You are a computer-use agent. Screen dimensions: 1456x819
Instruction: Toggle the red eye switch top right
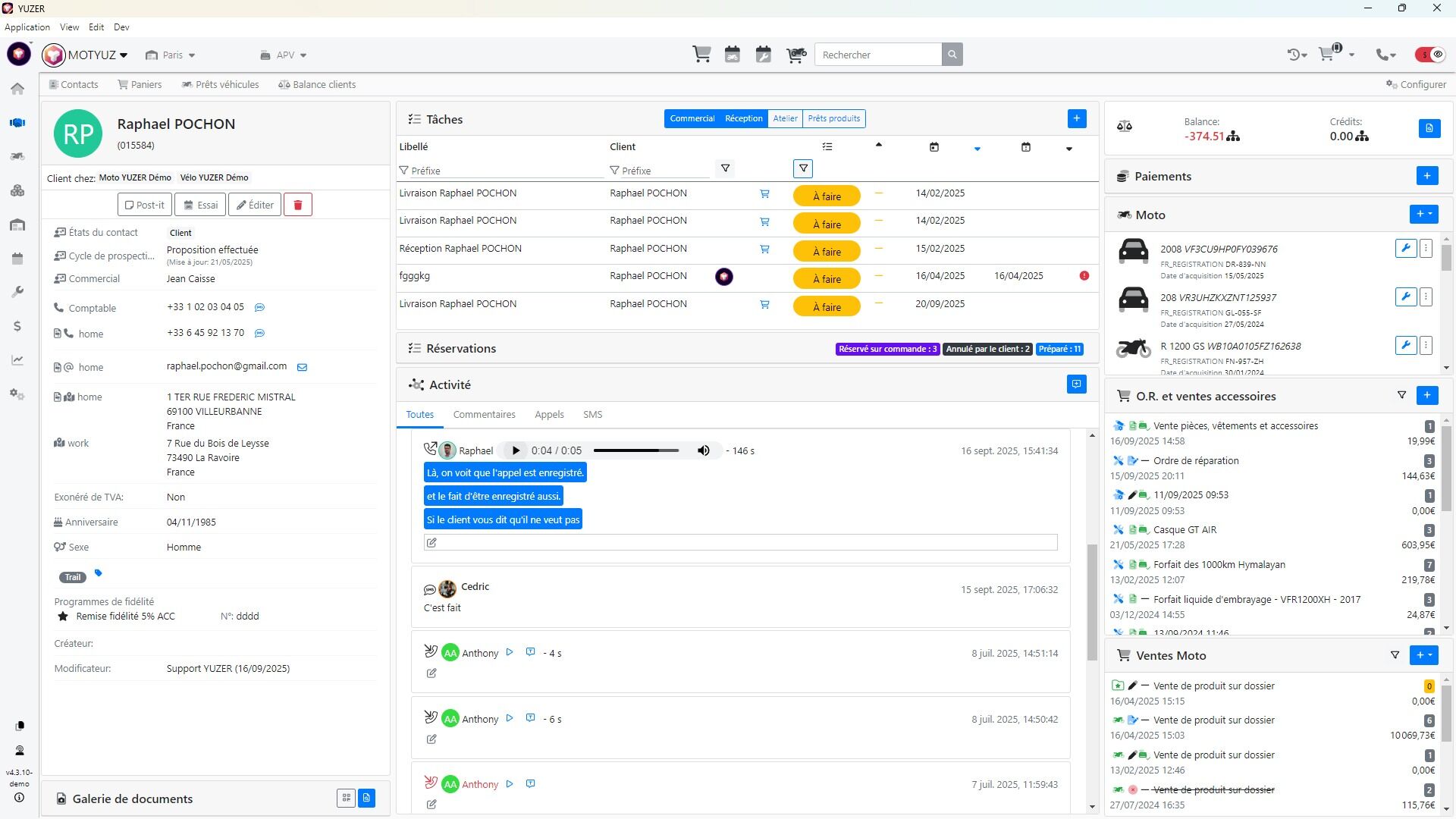pos(1430,55)
